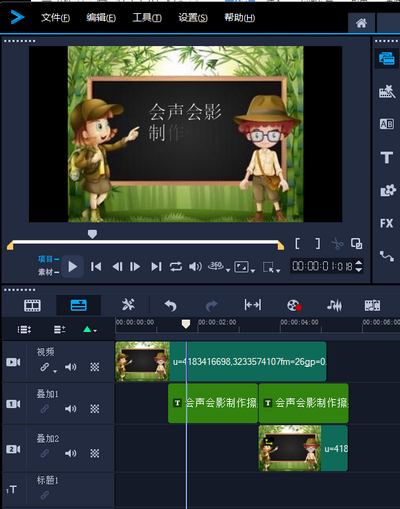Toggle ripple lock on 叠加1 track
The height and width of the screenshot is (509, 400).
pos(45,409)
